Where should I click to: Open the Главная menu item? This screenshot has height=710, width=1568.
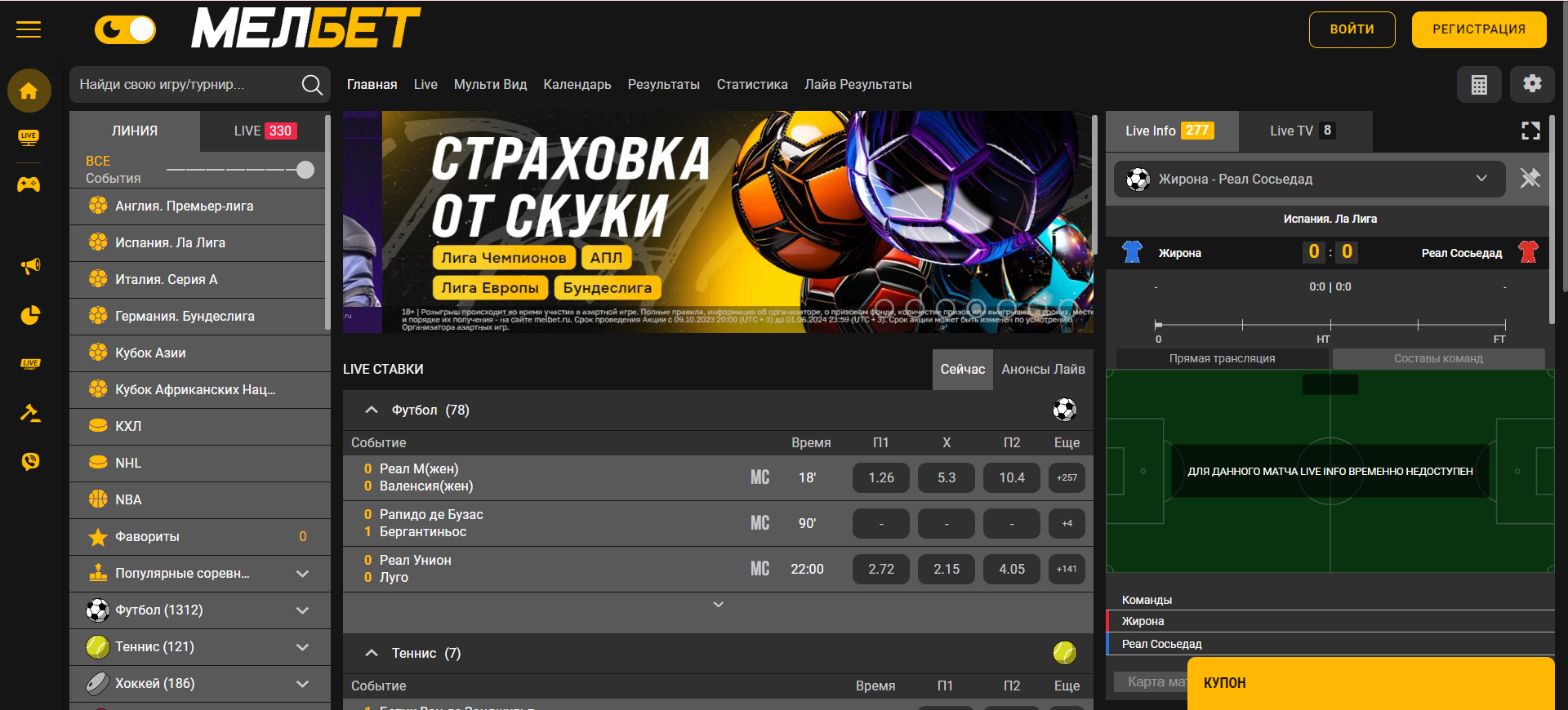pyautogui.click(x=372, y=85)
